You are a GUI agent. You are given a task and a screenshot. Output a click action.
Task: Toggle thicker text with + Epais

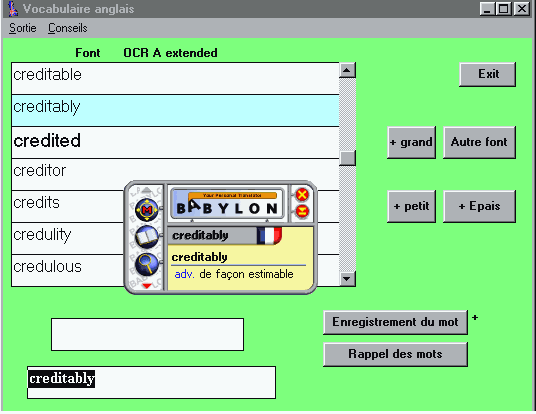479,206
